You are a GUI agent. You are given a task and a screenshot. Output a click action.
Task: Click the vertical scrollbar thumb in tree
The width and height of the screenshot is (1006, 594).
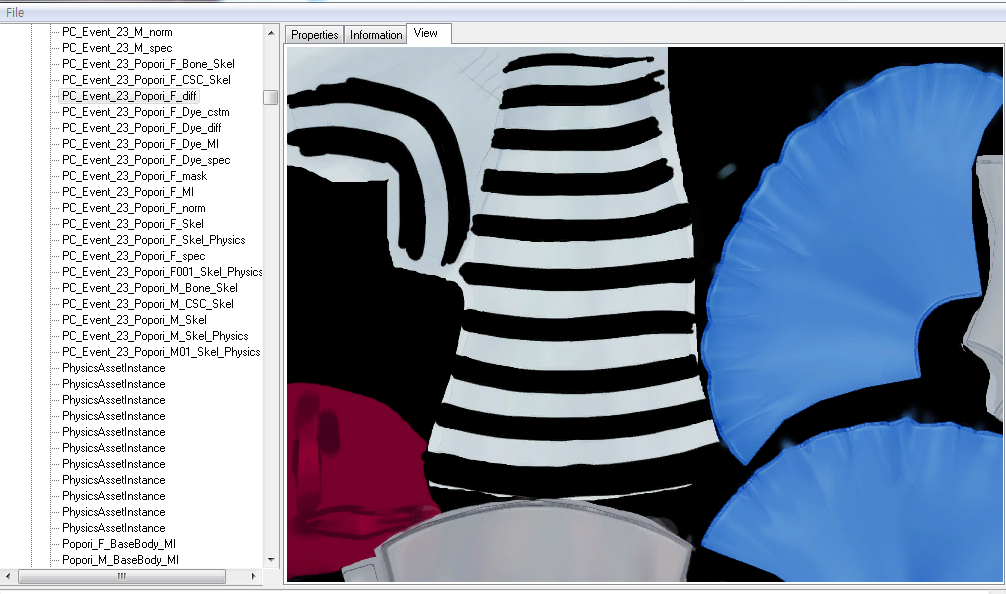[x=271, y=97]
